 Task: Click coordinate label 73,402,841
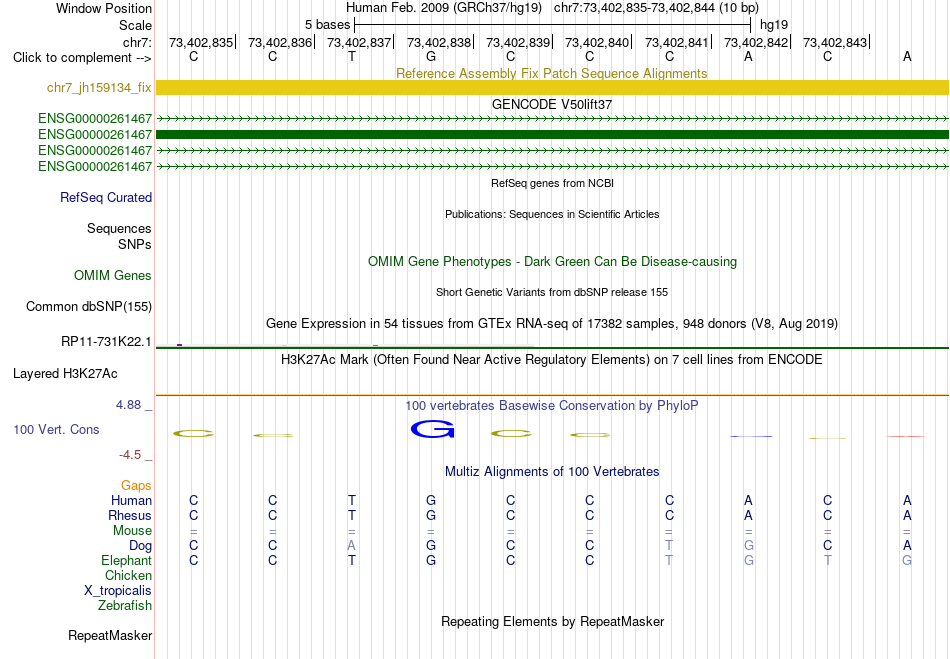(677, 42)
